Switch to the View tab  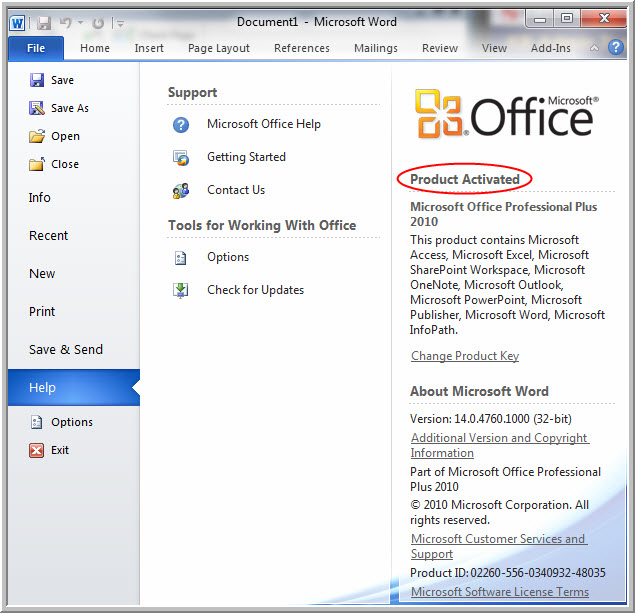tap(494, 48)
